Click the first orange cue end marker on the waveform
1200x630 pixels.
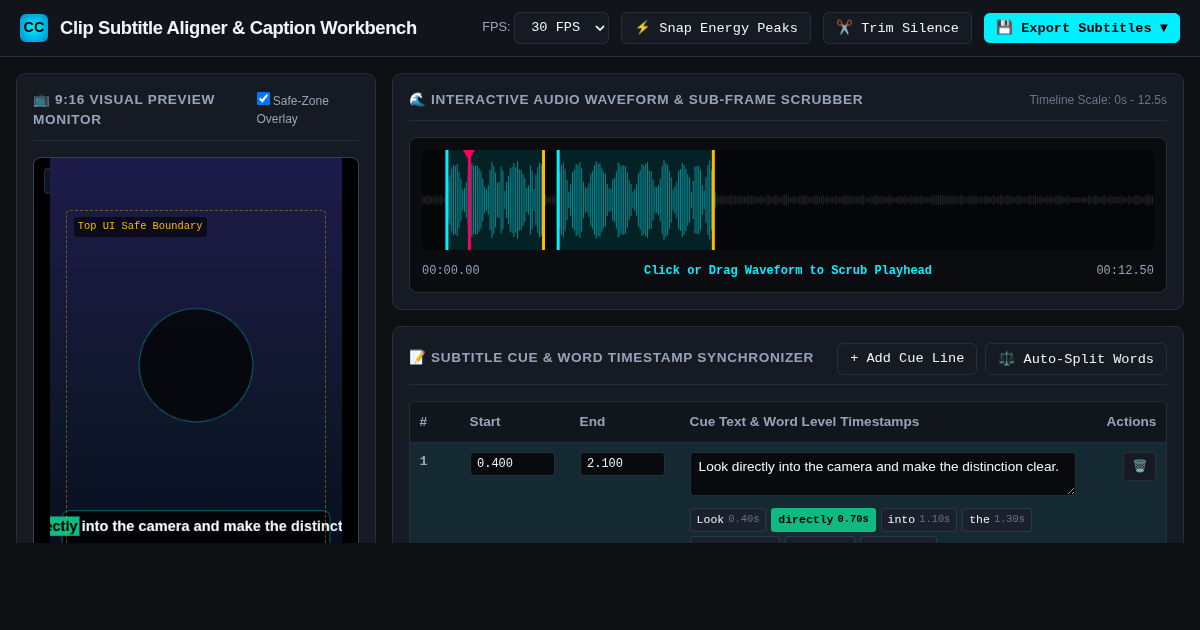click(x=543, y=200)
